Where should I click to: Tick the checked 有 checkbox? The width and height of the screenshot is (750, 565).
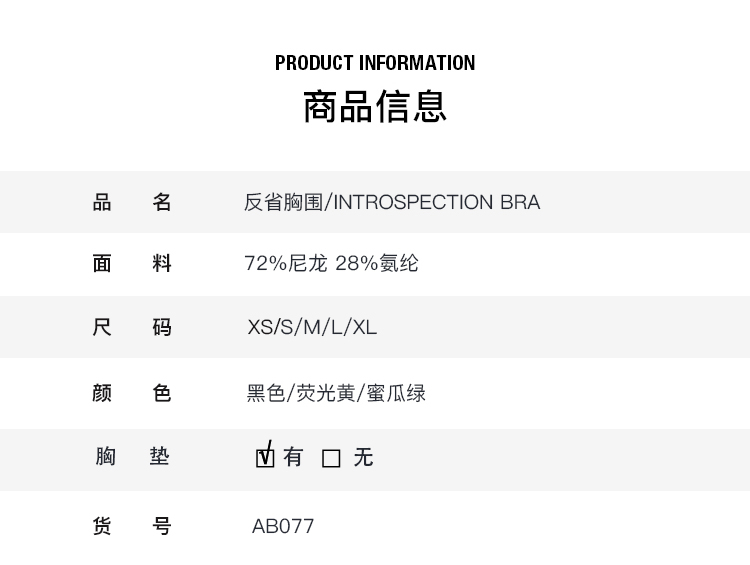[x=265, y=458]
